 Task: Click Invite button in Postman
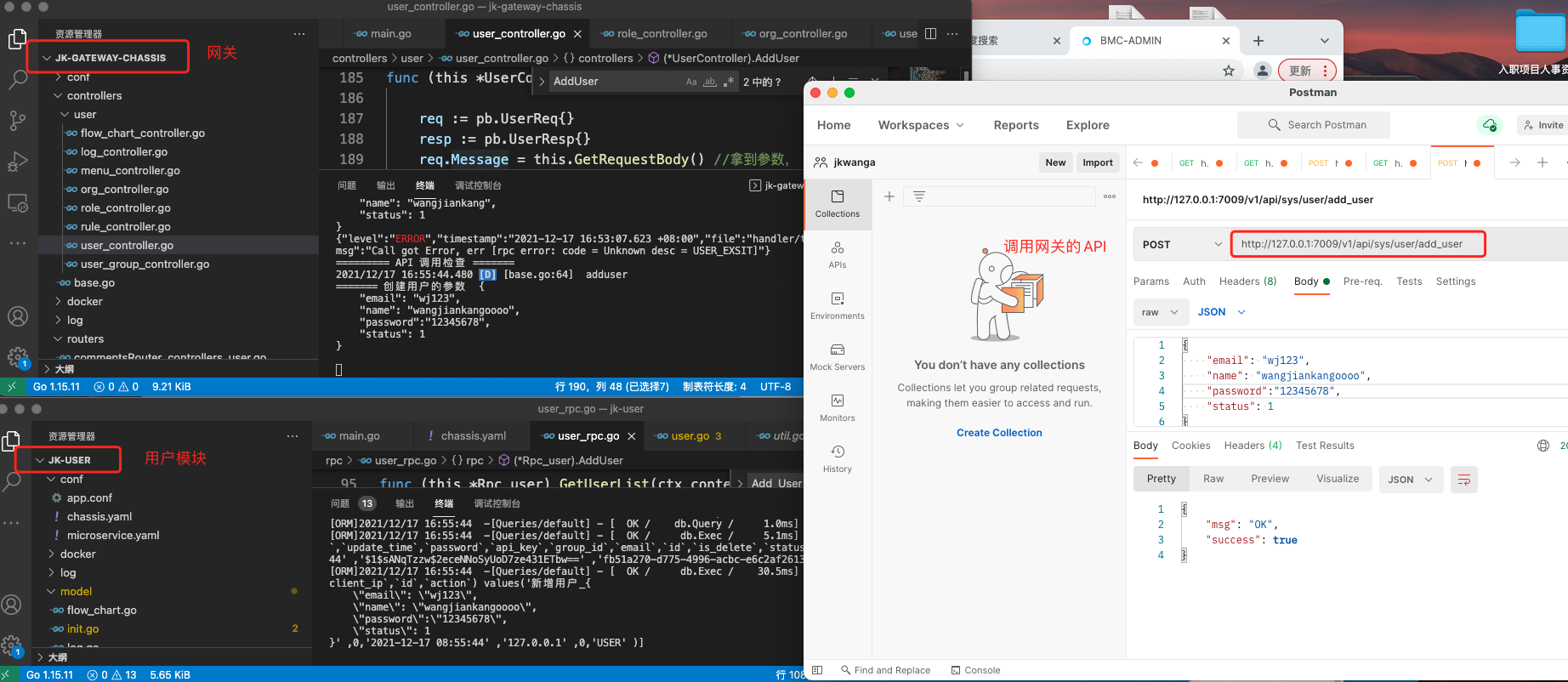[1542, 125]
